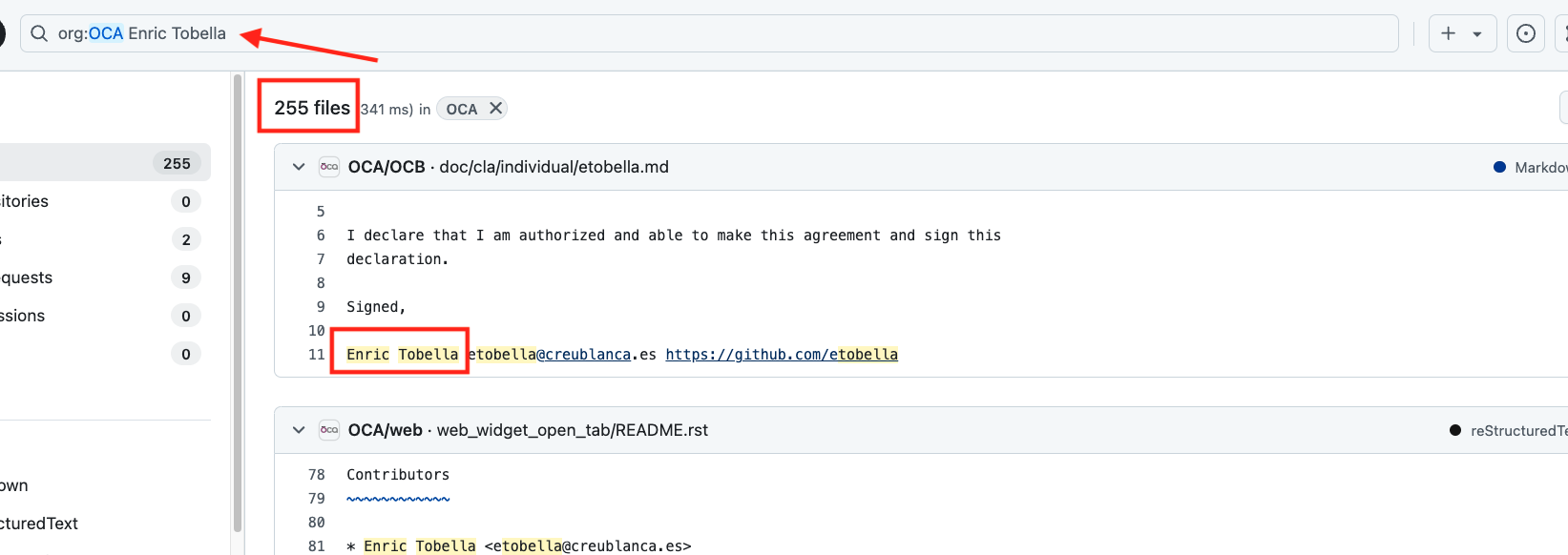Open the create new dropdown arrow

tap(1477, 34)
